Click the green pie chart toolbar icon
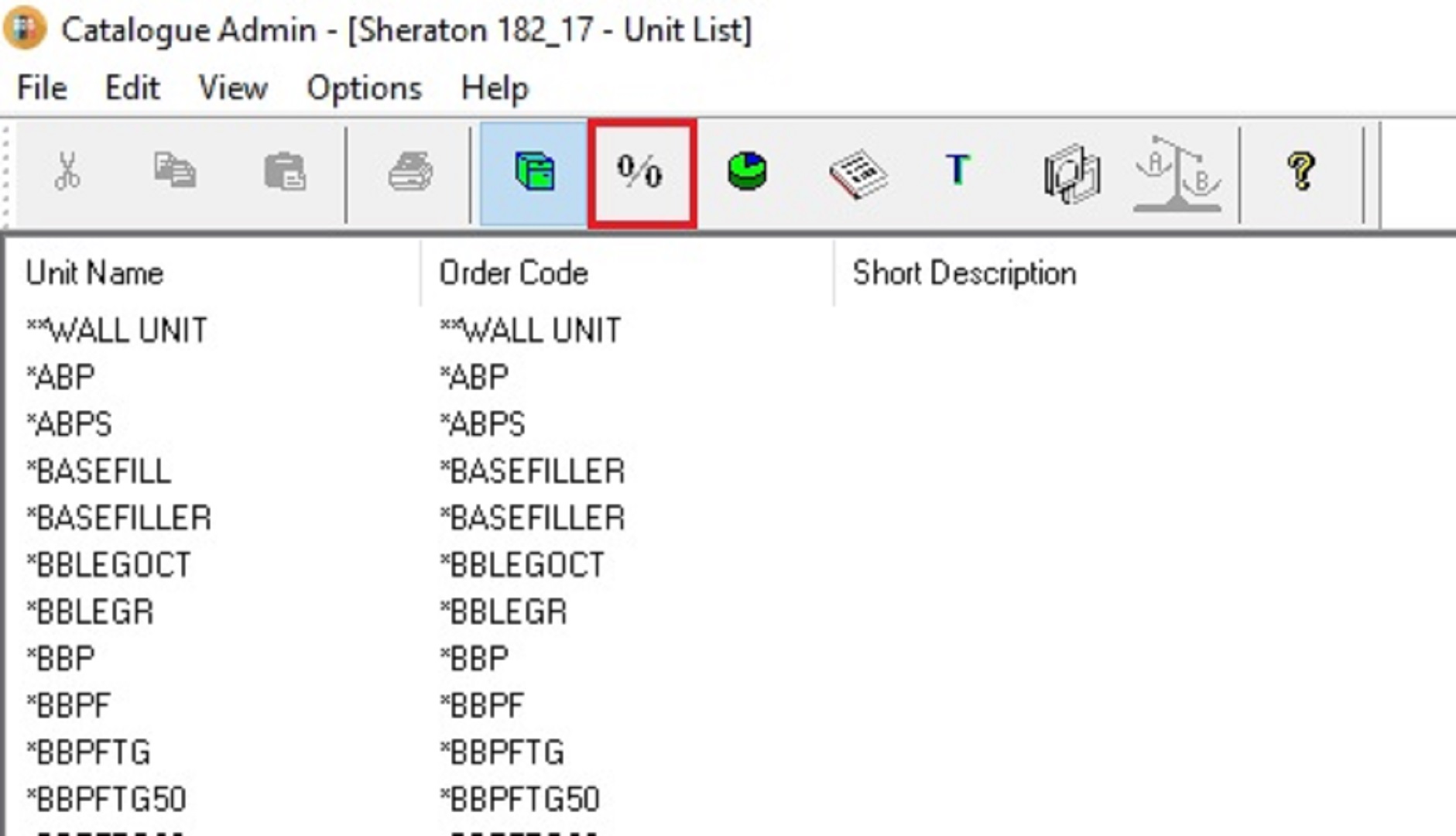Image resolution: width=1456 pixels, height=836 pixels. (x=748, y=171)
